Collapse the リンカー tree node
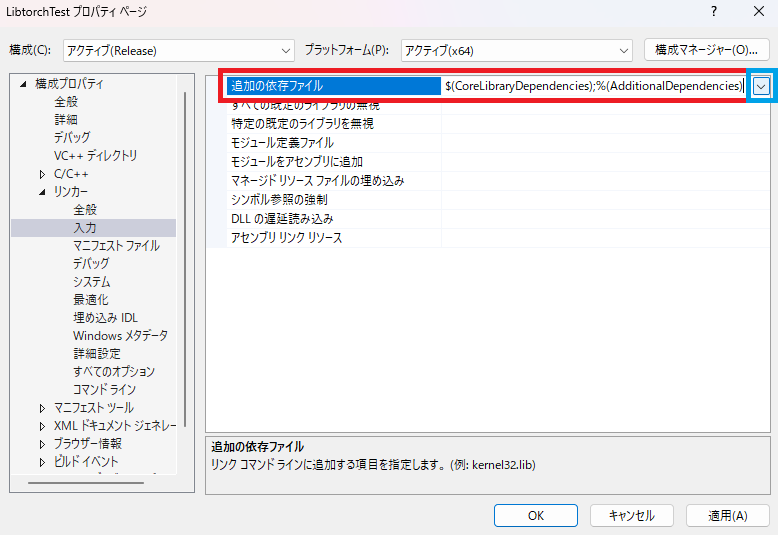This screenshot has height=535, width=778. coord(42,192)
